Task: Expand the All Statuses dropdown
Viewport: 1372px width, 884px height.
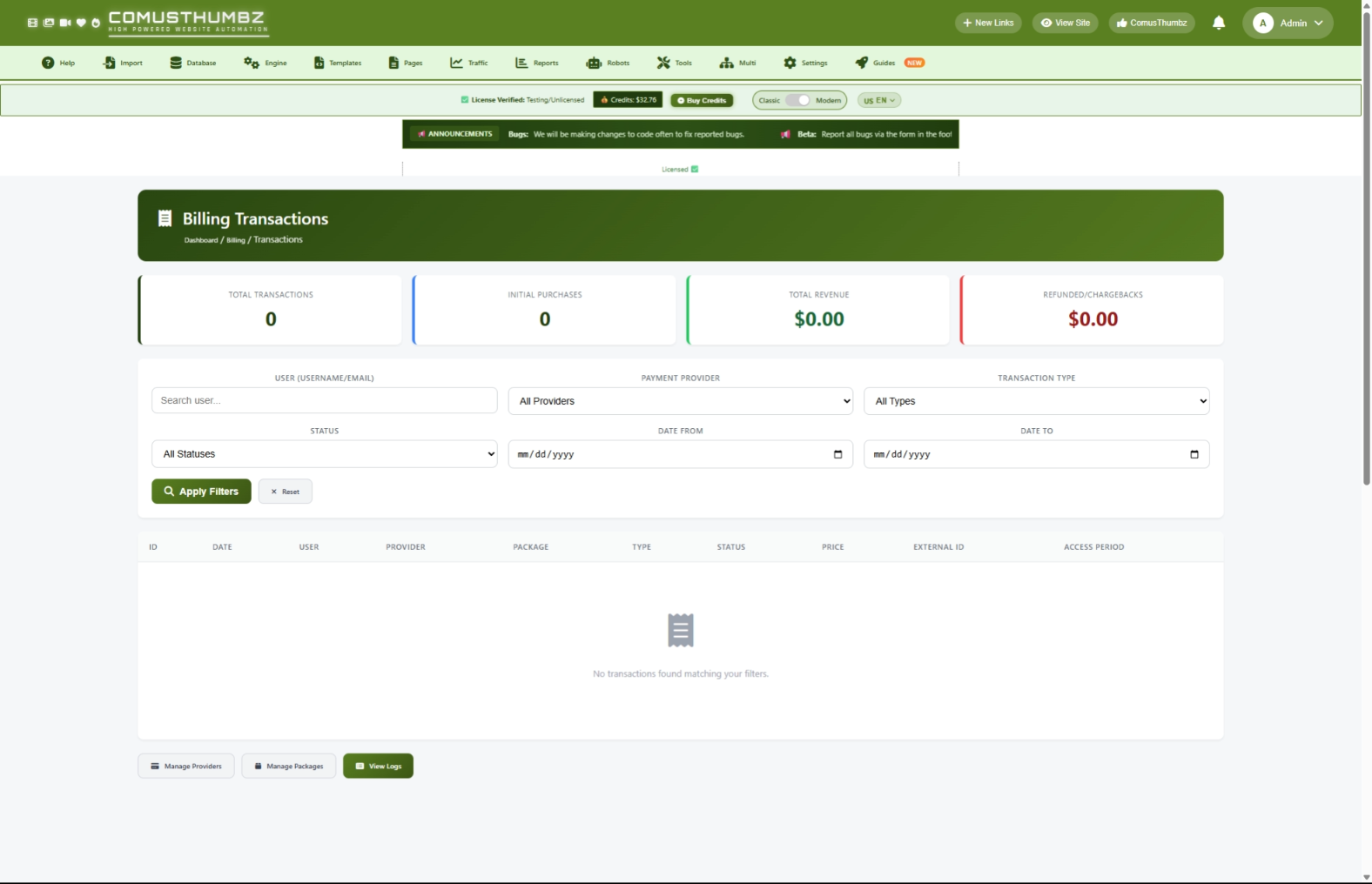Action: click(324, 454)
